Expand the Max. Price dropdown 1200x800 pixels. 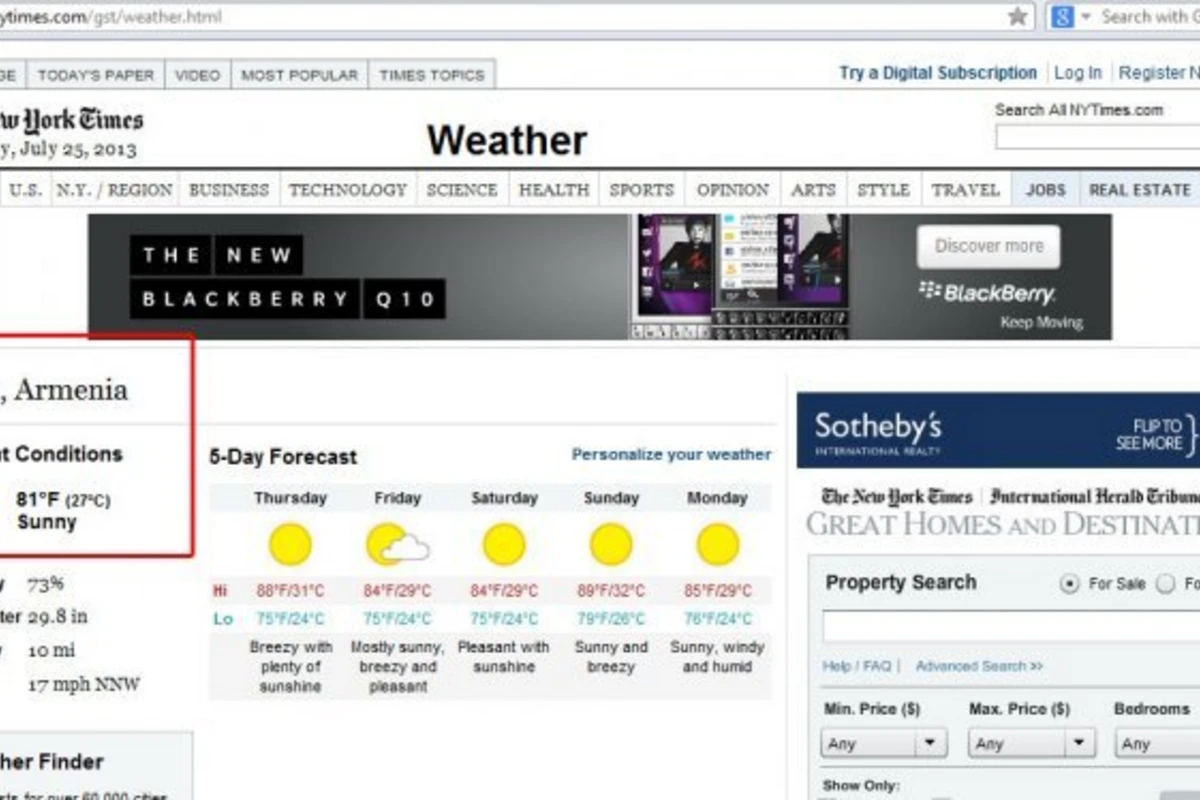(1031, 743)
